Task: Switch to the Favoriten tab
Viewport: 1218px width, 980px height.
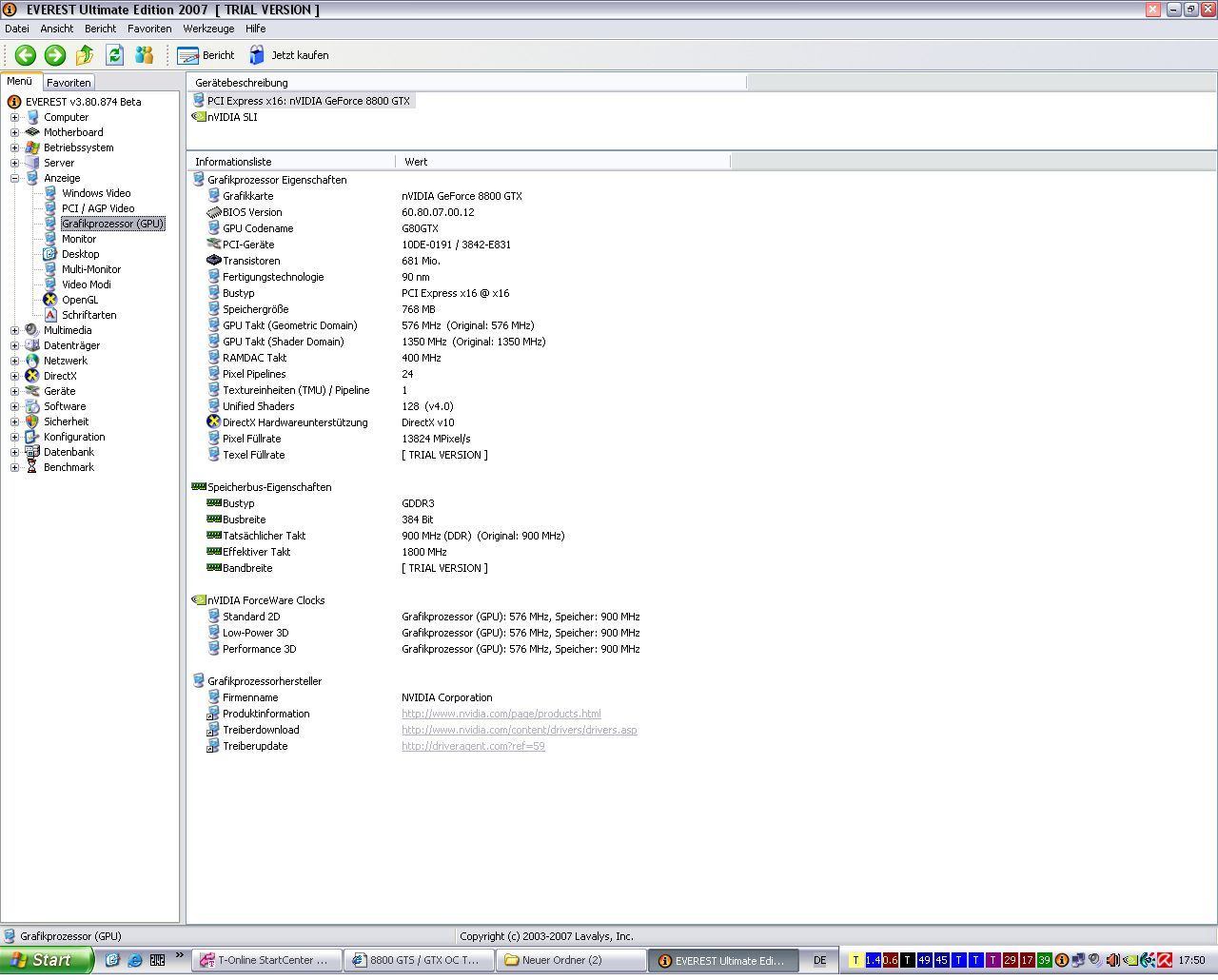Action: (x=69, y=83)
